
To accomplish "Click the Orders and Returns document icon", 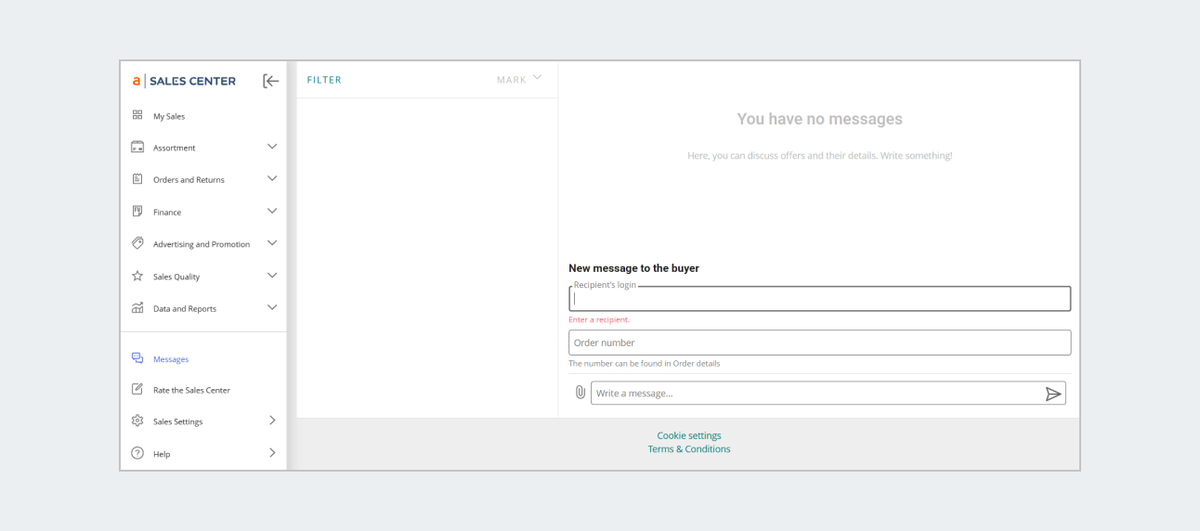I will [138, 179].
